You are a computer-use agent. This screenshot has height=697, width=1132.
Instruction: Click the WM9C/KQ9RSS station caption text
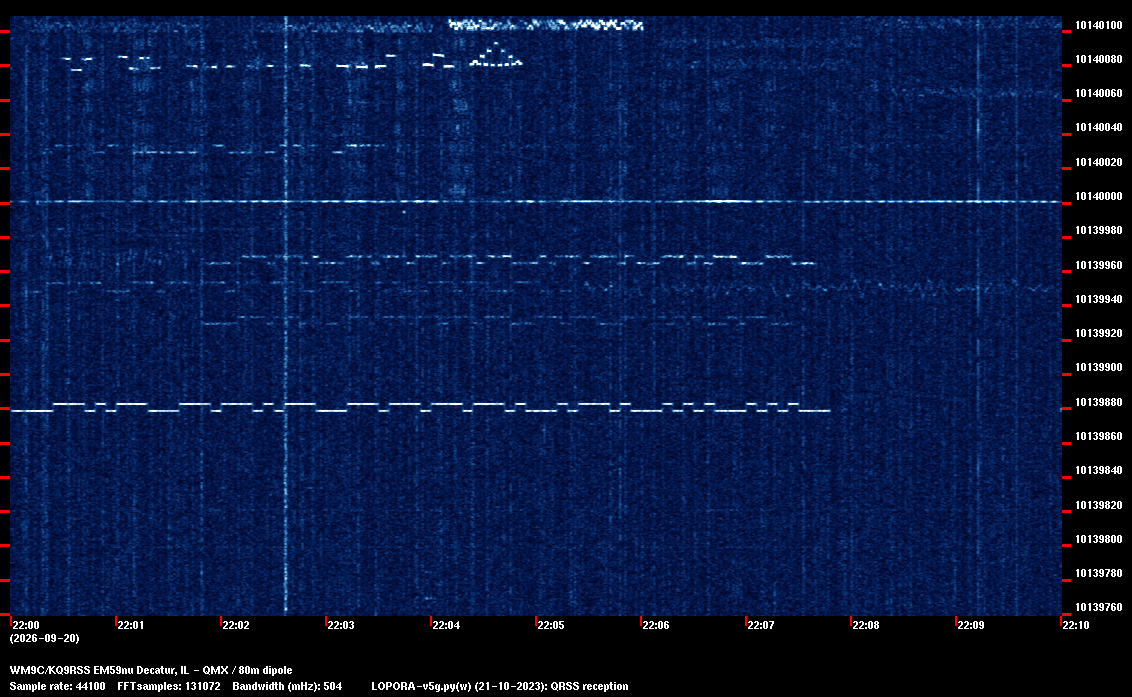click(x=151, y=670)
